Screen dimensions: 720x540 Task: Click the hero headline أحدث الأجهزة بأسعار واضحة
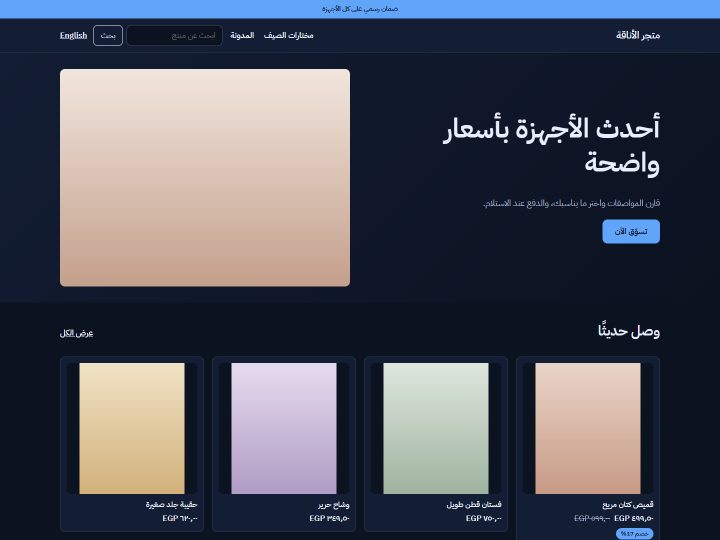[551, 145]
